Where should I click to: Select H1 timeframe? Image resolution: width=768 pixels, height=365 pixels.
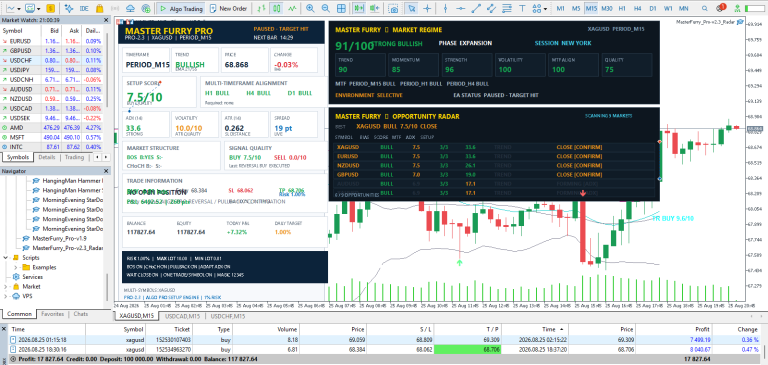[x=622, y=8]
